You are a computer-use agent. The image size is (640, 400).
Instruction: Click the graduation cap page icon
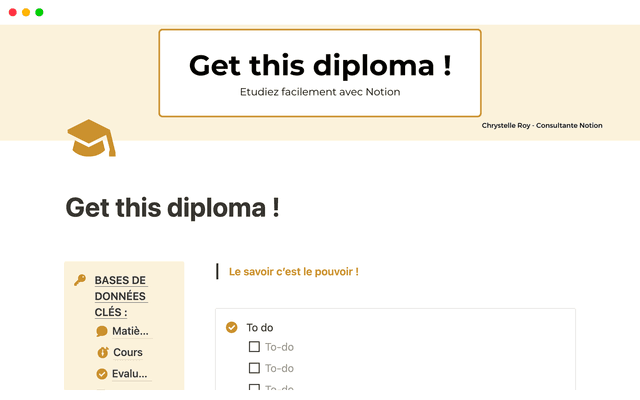[x=91, y=138]
